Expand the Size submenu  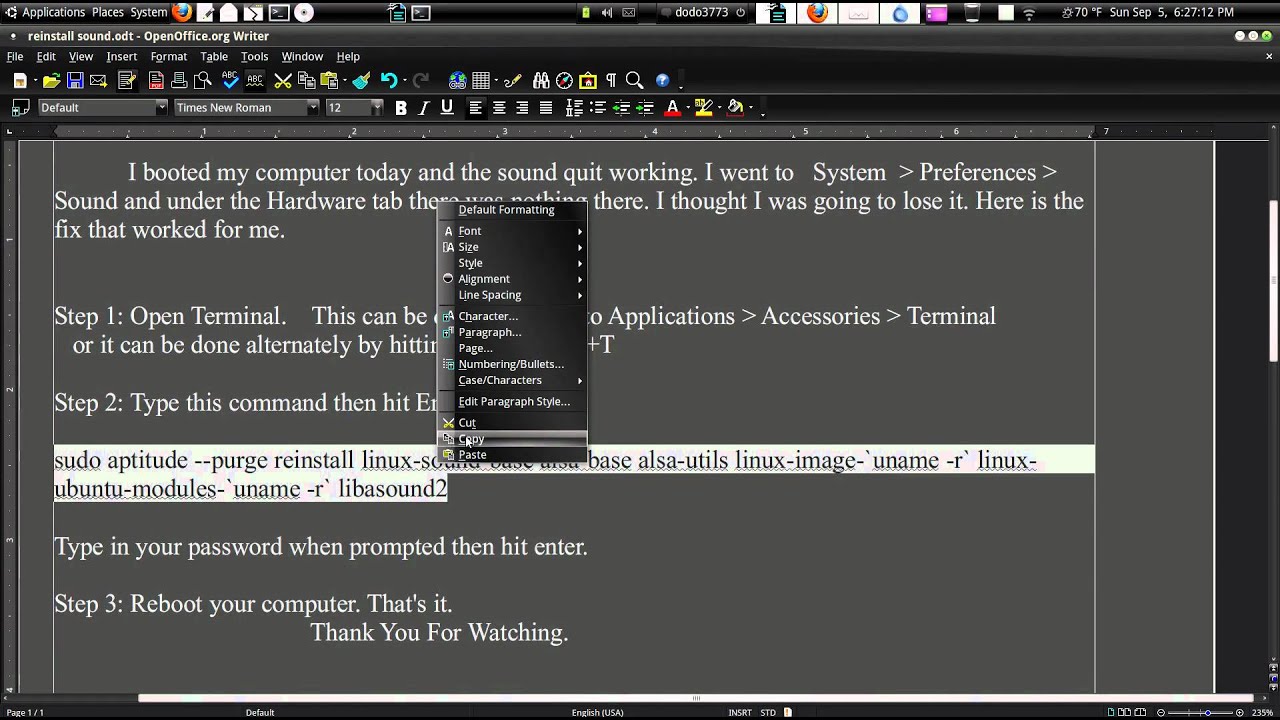513,247
